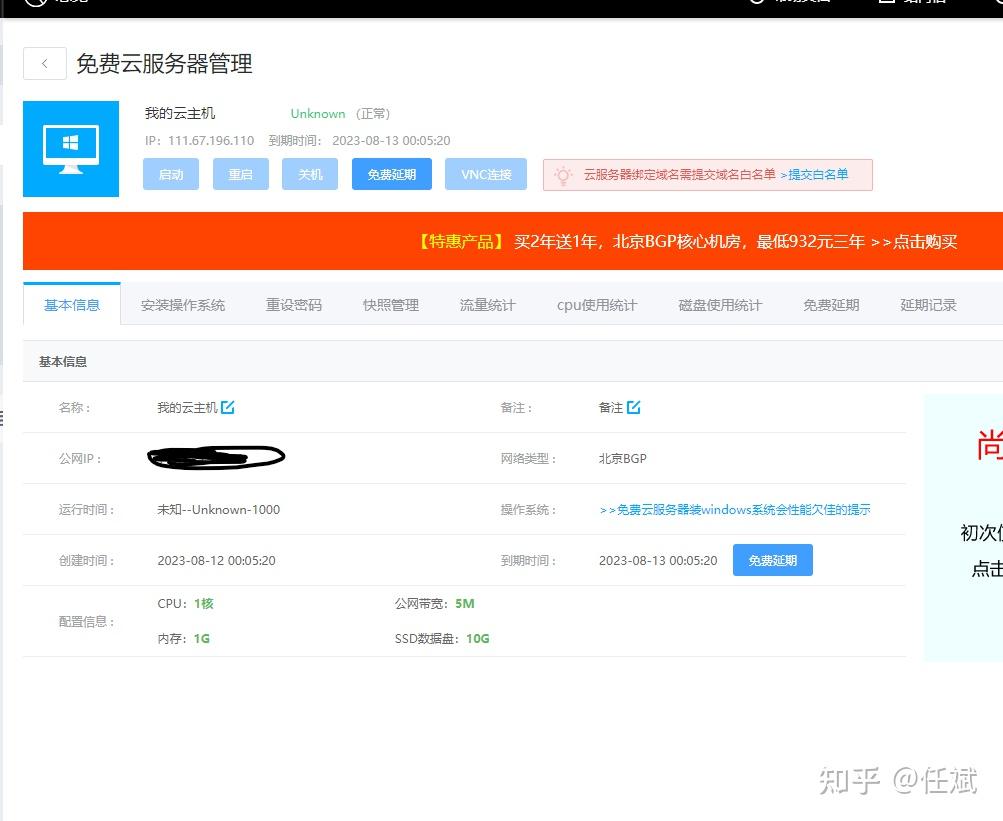Select the 基本信息 tab
The height and width of the screenshot is (821, 1003).
click(x=72, y=305)
